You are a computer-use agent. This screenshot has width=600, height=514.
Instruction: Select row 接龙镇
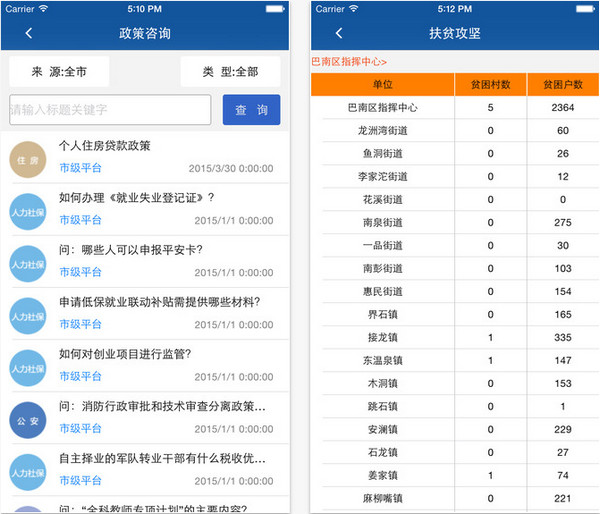[455, 337]
